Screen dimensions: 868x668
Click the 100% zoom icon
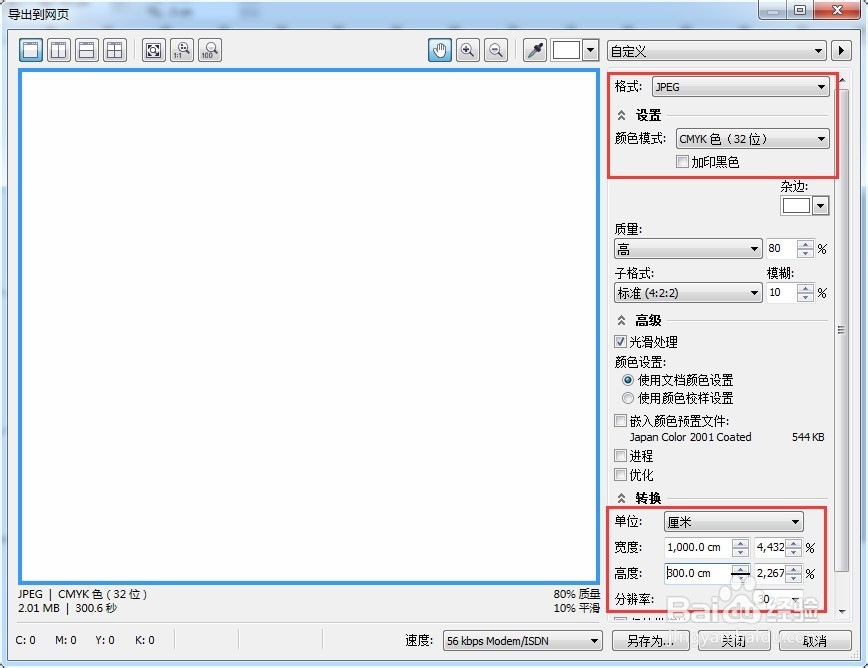pyautogui.click(x=210, y=50)
